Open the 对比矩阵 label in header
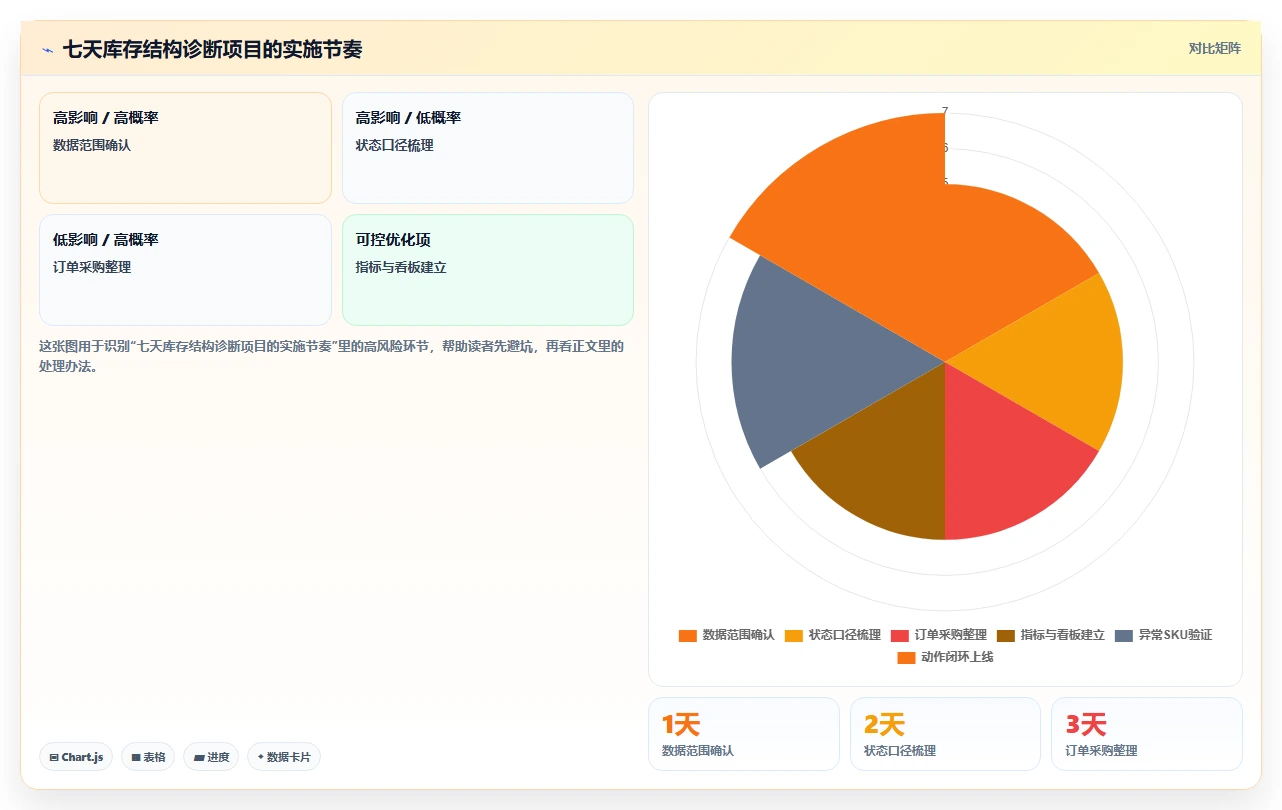Image resolution: width=1282 pixels, height=810 pixels. point(1214,48)
